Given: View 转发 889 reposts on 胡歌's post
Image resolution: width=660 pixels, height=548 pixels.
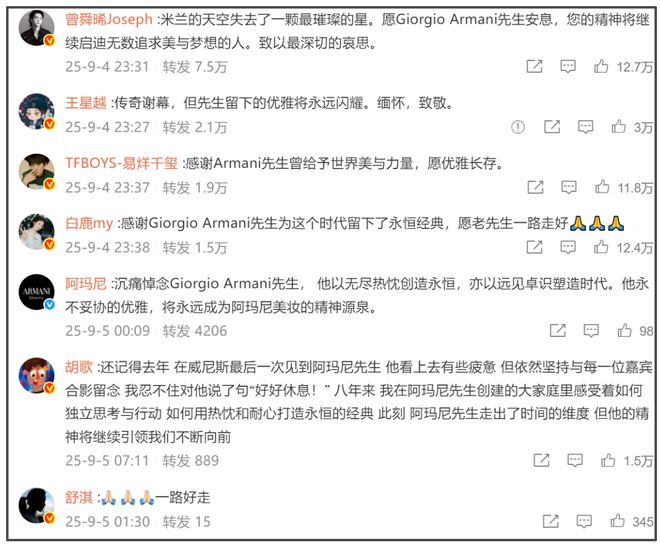Looking at the screenshot, I should (x=191, y=460).
